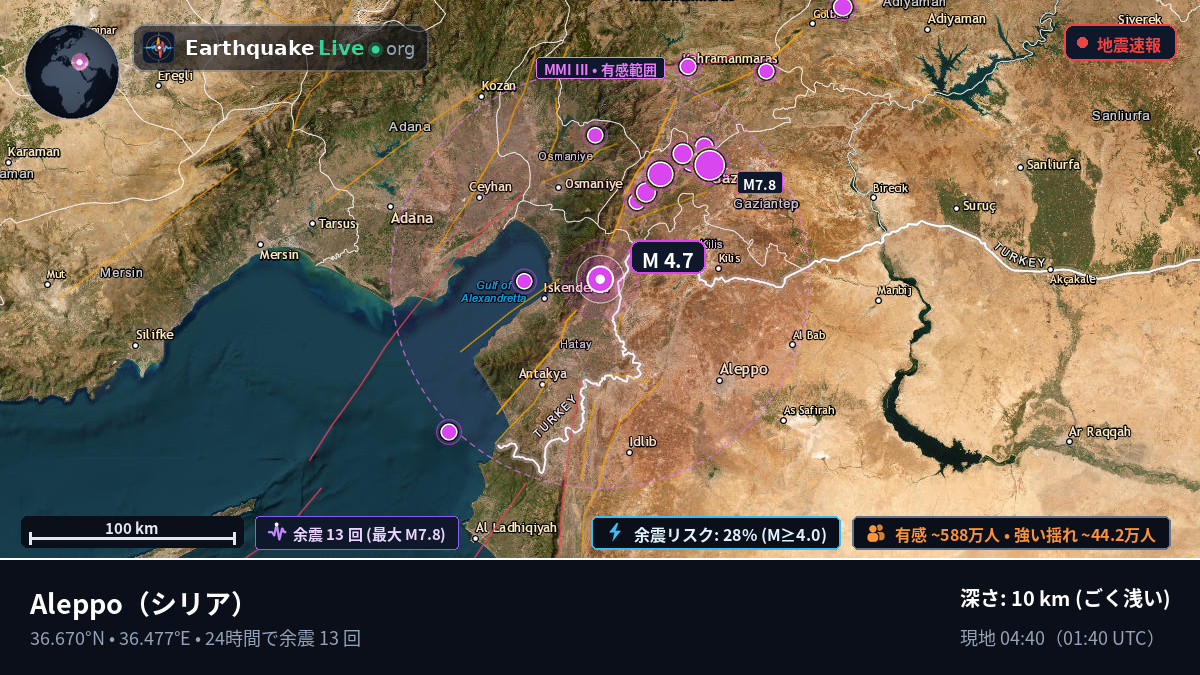Click the Ar Raqqah city label
Image resolution: width=1200 pixels, height=675 pixels.
point(1099,432)
